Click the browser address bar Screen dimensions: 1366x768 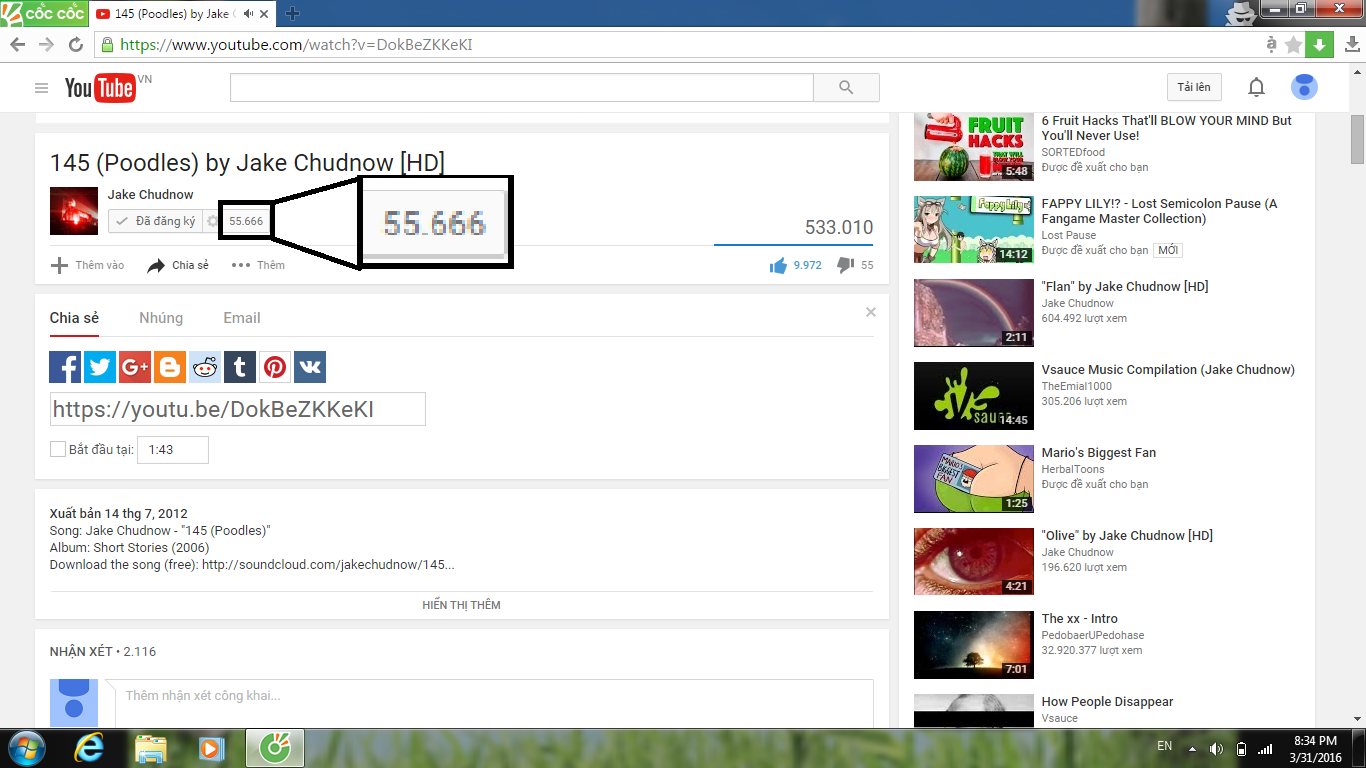(680, 45)
